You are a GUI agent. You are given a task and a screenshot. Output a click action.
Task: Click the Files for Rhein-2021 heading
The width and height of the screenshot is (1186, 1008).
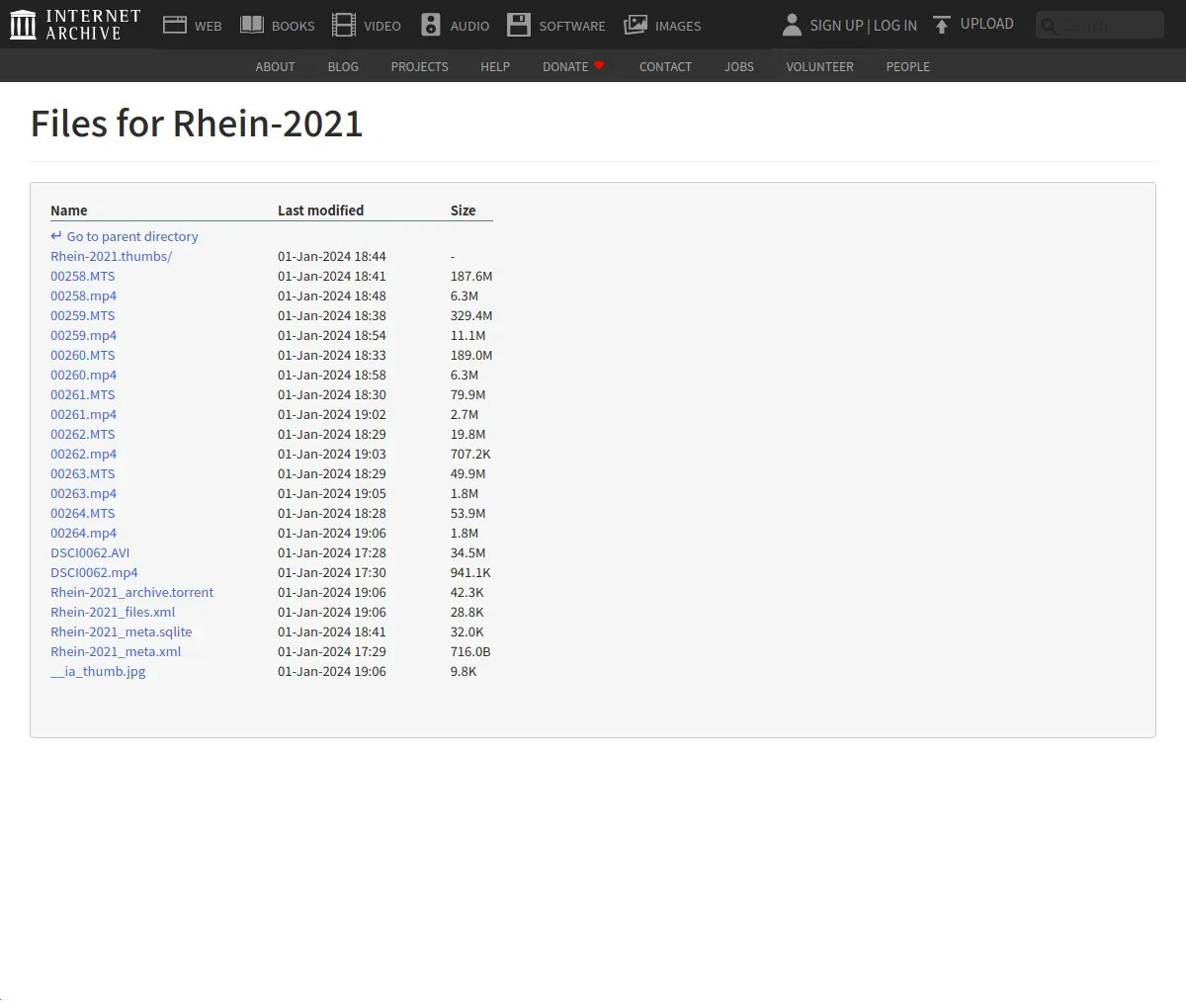[197, 124]
